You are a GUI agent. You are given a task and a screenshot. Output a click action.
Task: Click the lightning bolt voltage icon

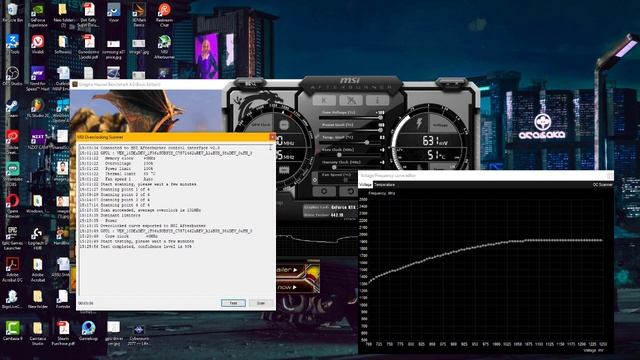[419, 123]
